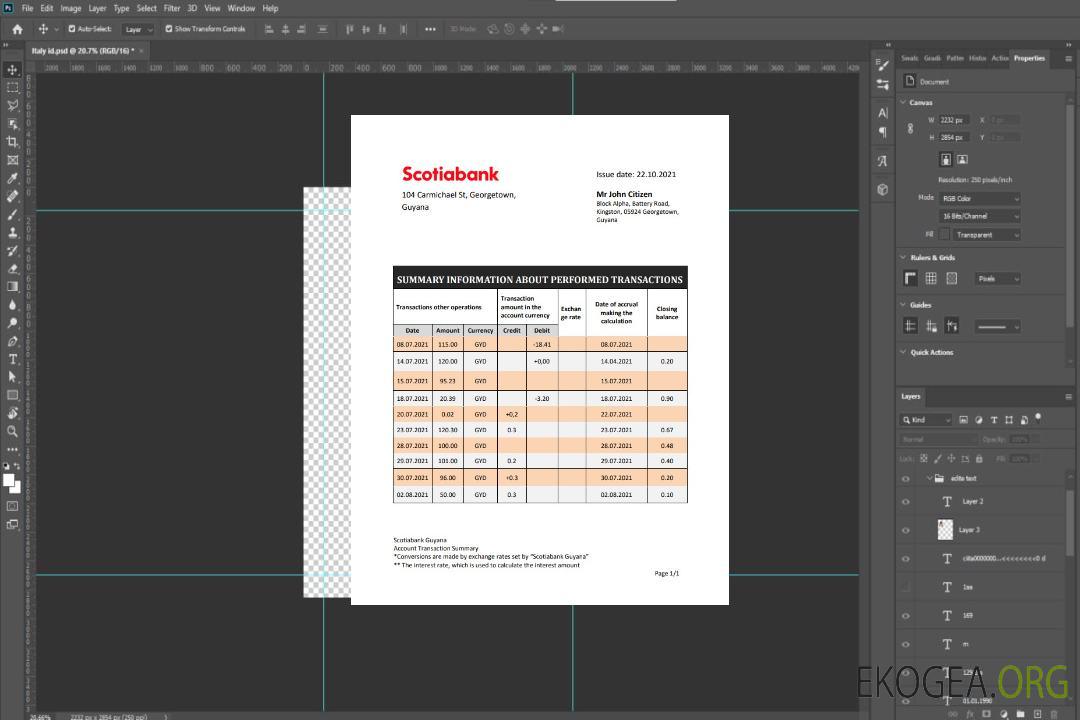Select the Clone Stamp tool
Image resolution: width=1080 pixels, height=720 pixels.
12,233
